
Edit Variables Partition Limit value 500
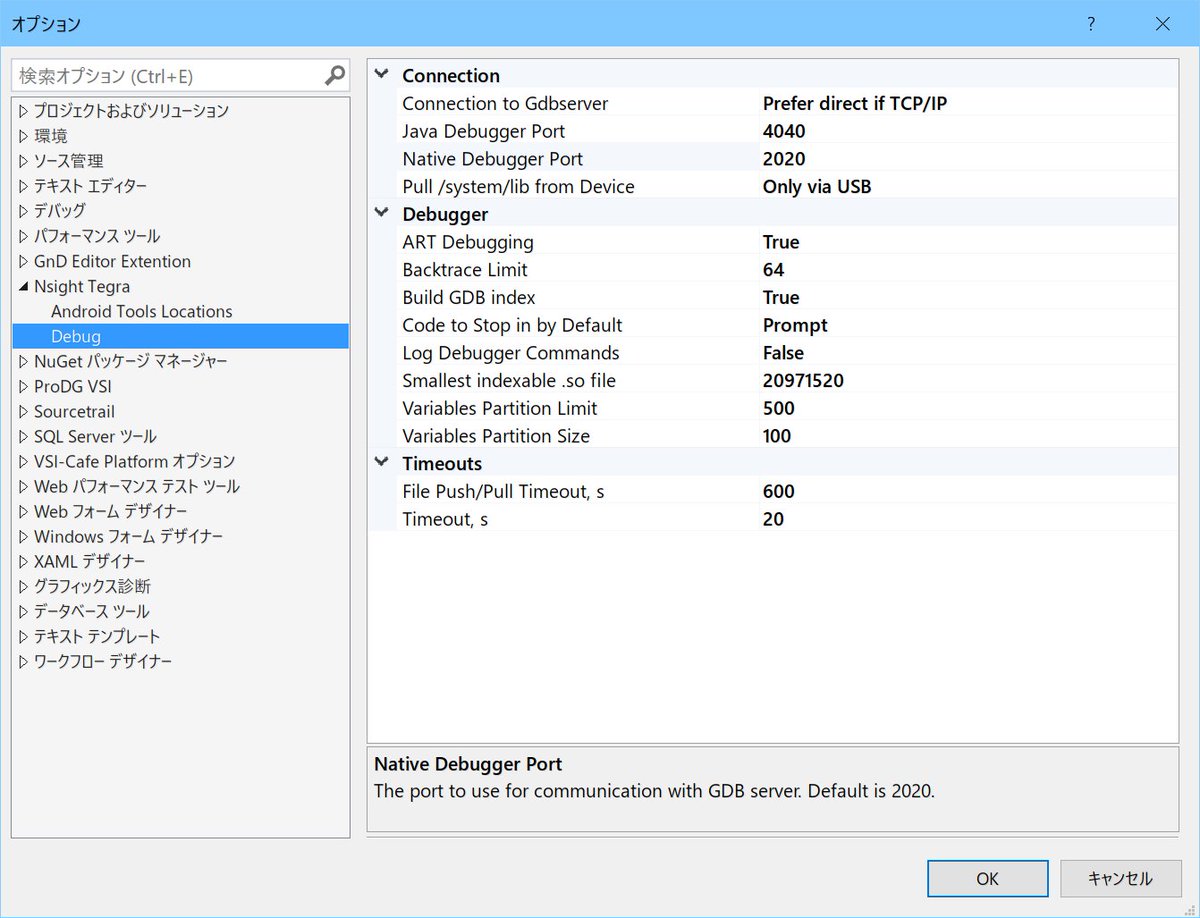778,408
